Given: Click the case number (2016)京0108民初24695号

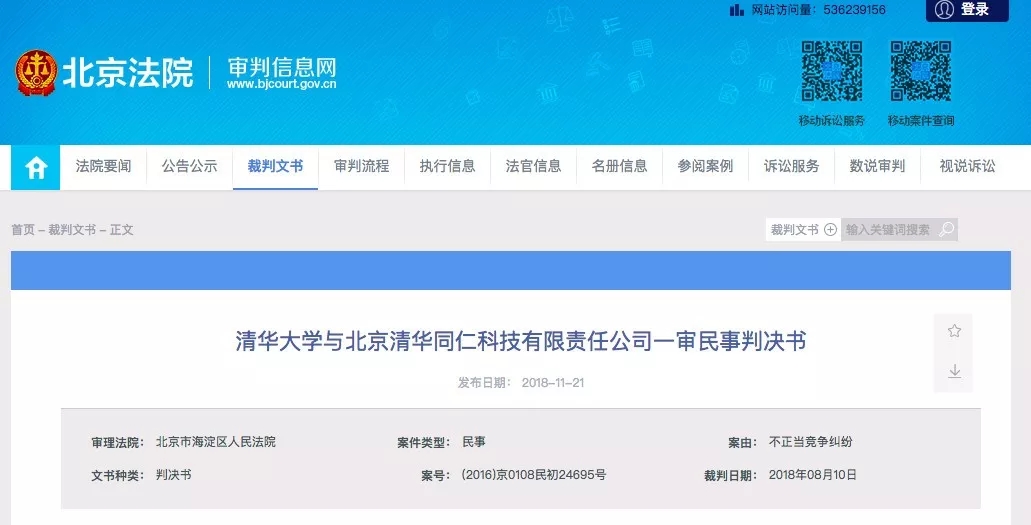Looking at the screenshot, I should (x=534, y=474).
